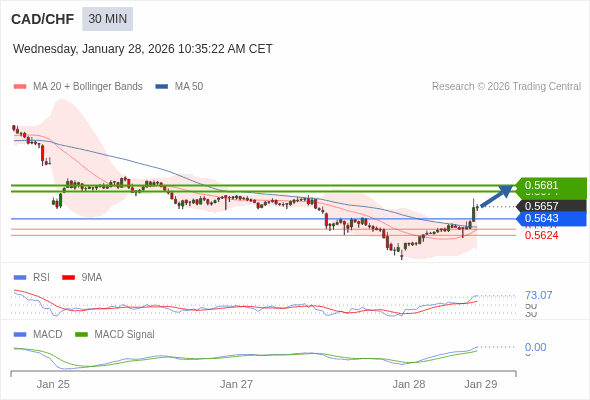Click the 30 MIN timeframe badge
The image size is (590, 400).
coord(108,19)
